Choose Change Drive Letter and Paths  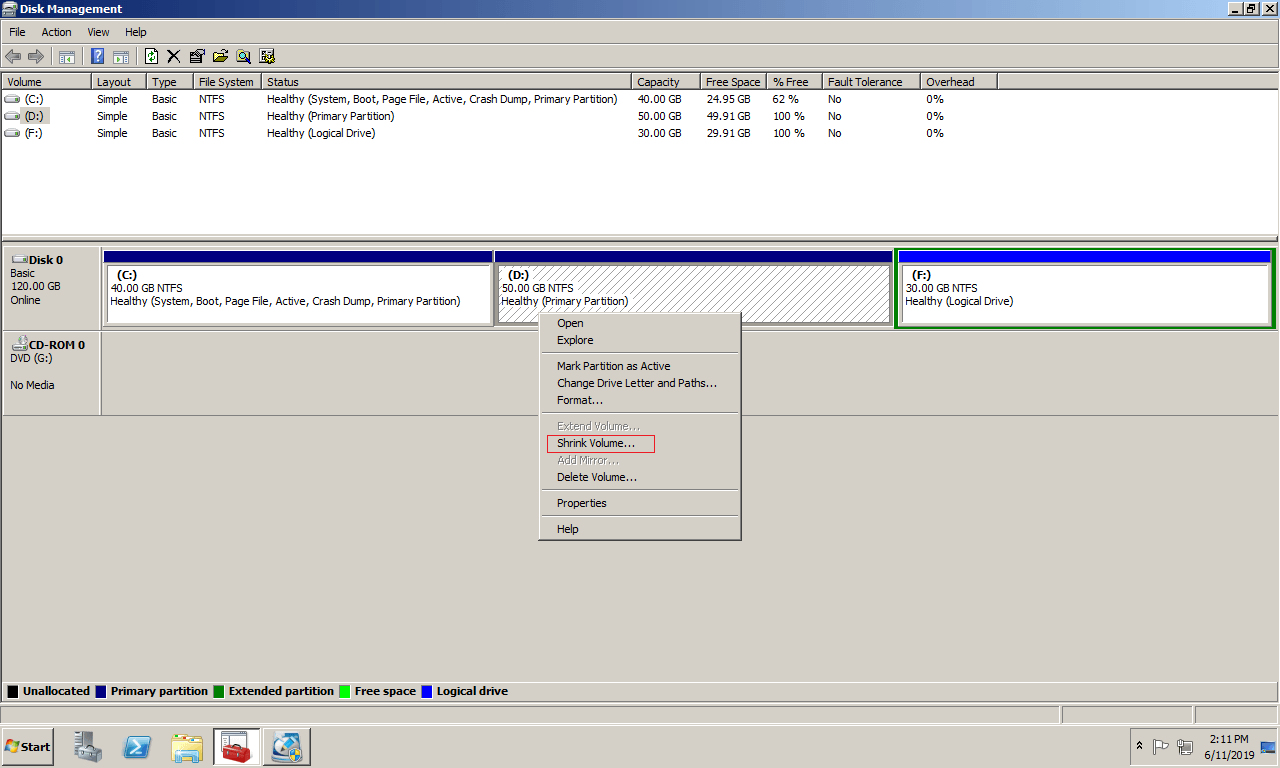click(636, 383)
